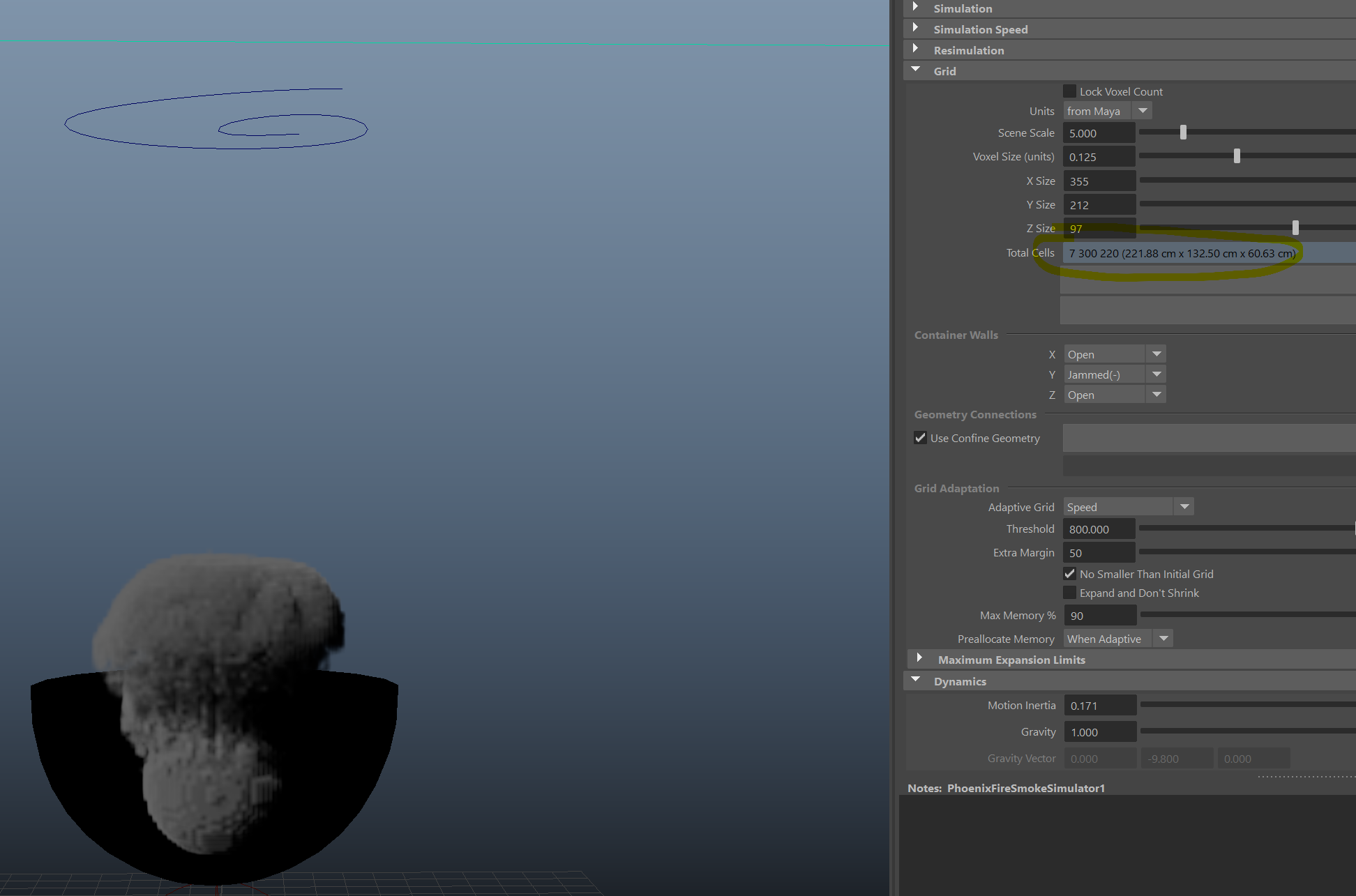
Task: Click the Notes text area
Action: (x=1127, y=845)
